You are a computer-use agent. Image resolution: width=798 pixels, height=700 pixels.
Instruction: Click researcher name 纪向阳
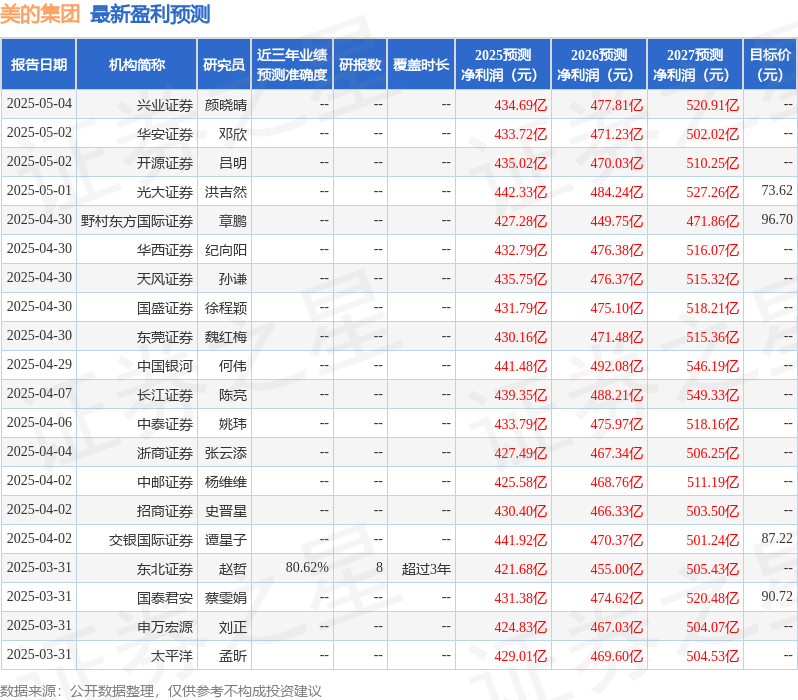click(x=226, y=250)
